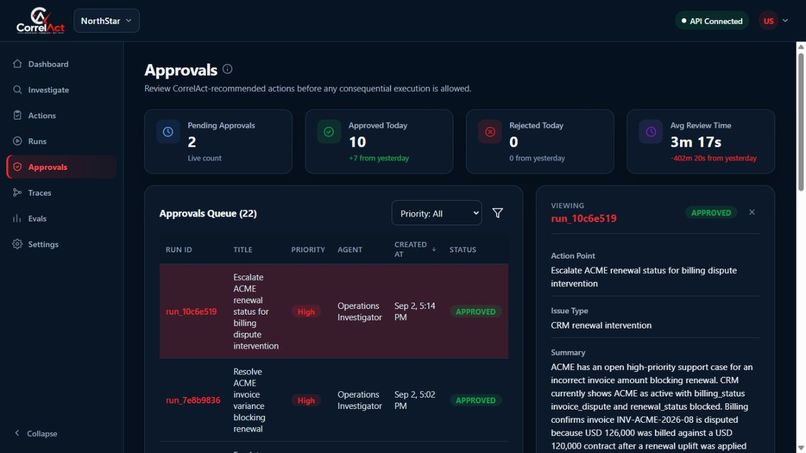Open the Evals page
Viewport: 806px width, 453px height.
click(x=37, y=219)
